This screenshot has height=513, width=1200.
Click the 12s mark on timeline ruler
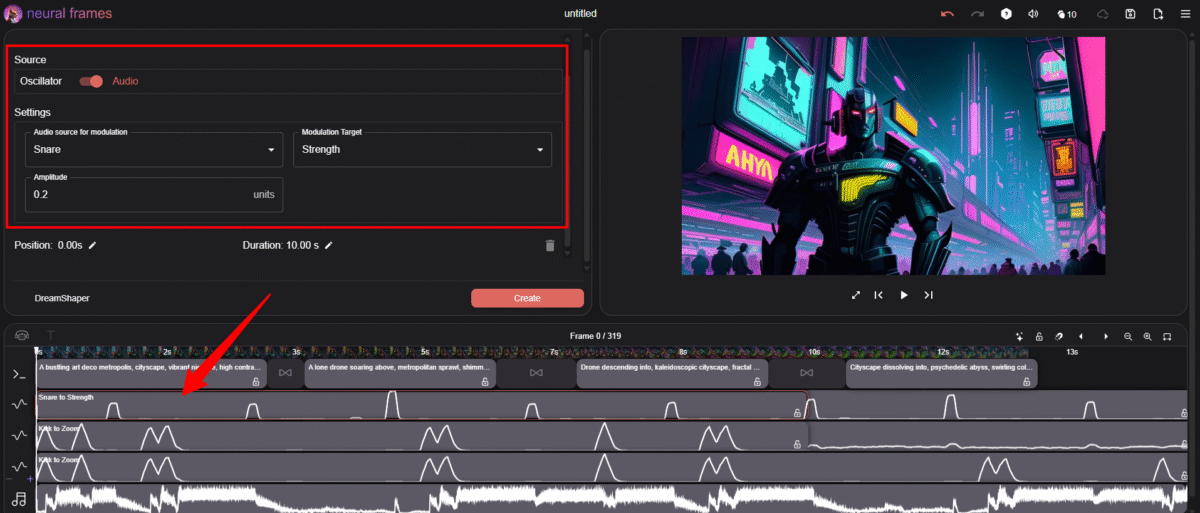[942, 352]
